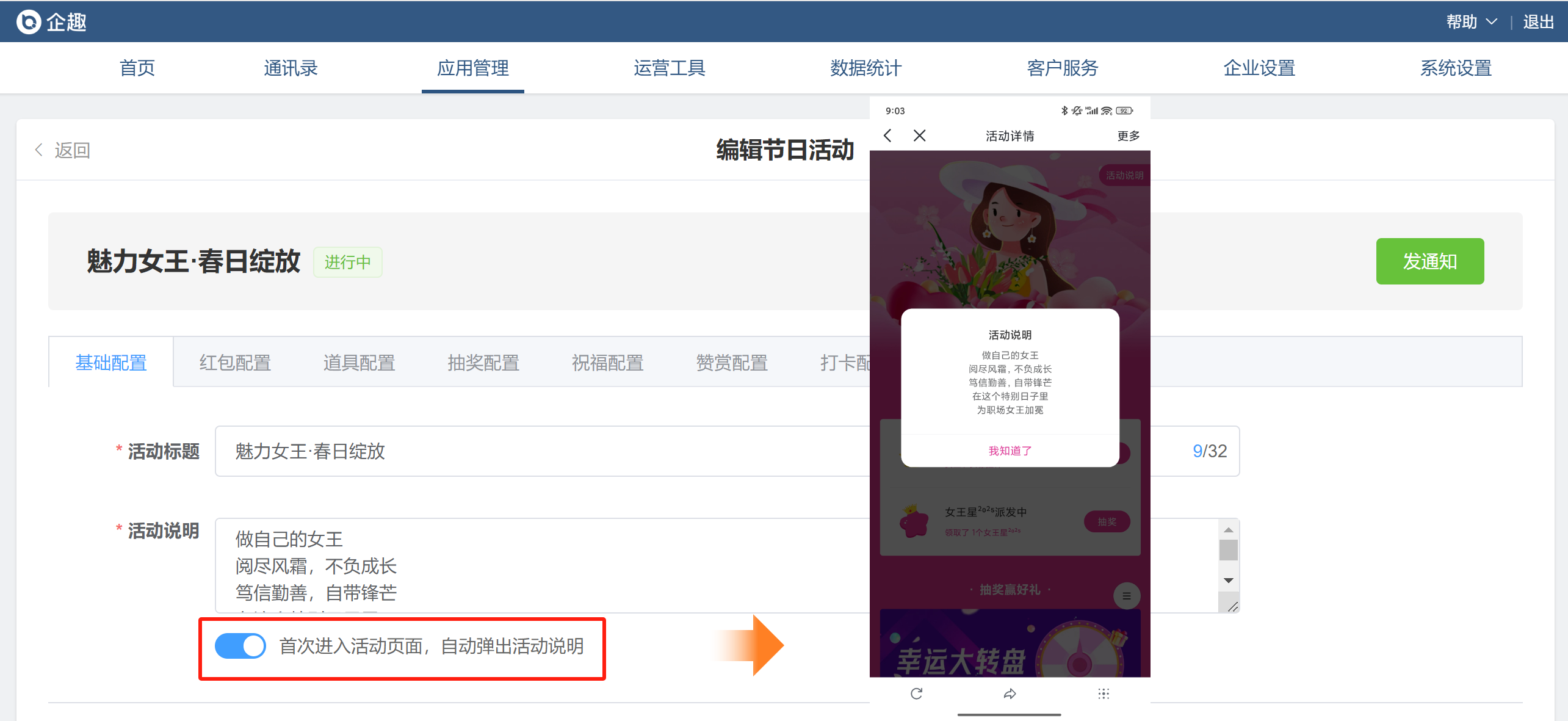The height and width of the screenshot is (721, 1568).
Task: Open the 抽奖配置 tab
Action: tap(483, 363)
